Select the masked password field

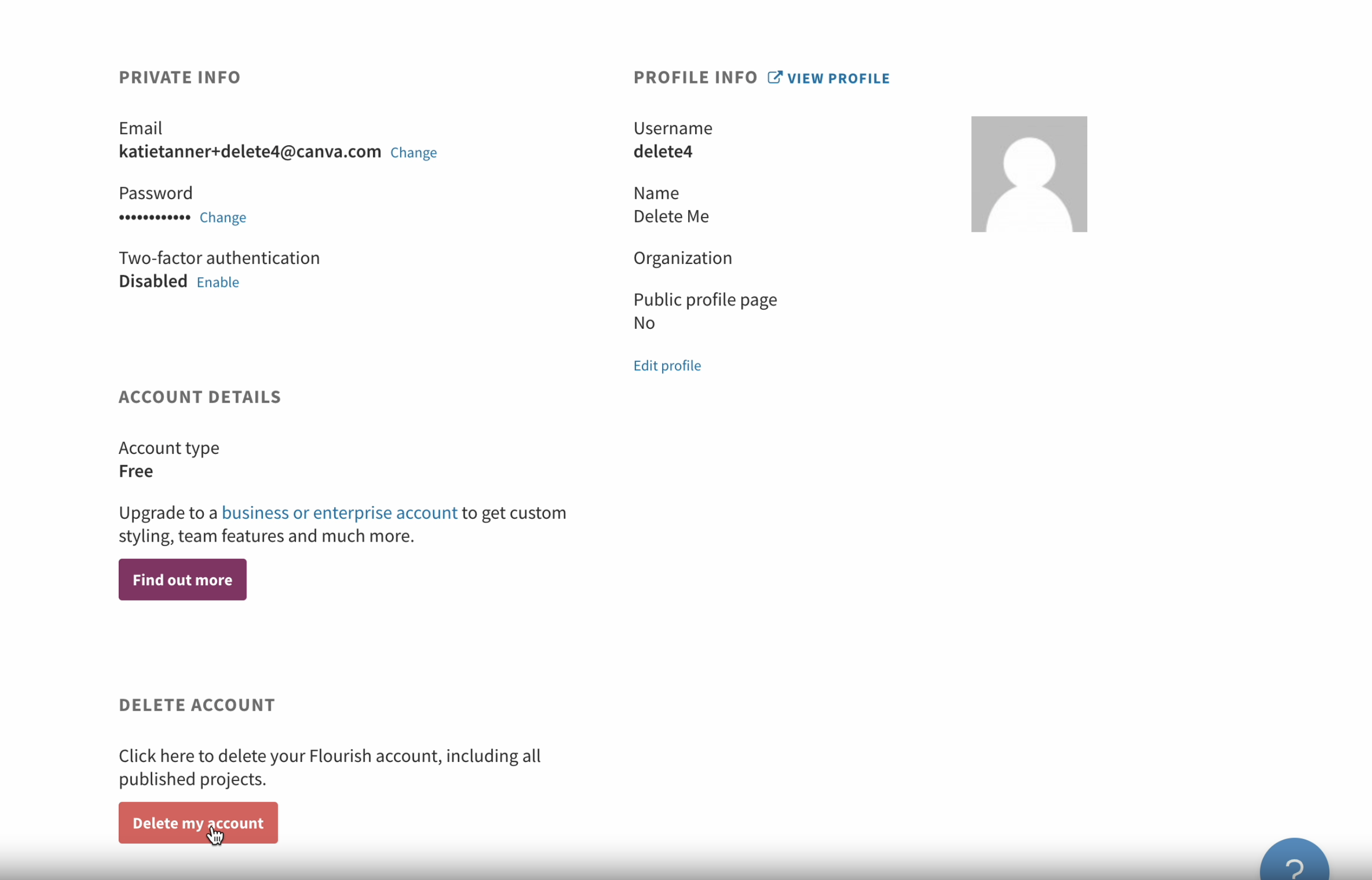(x=154, y=217)
